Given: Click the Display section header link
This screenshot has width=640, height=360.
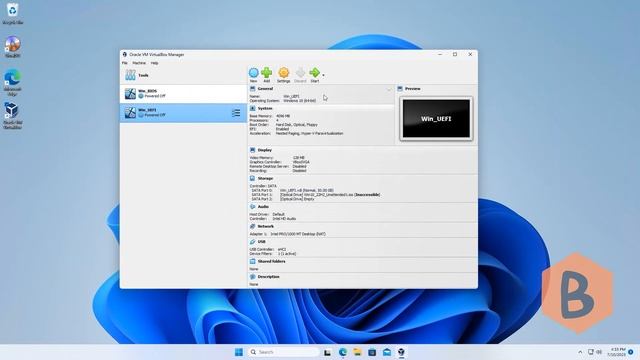Looking at the screenshot, I should point(264,150).
